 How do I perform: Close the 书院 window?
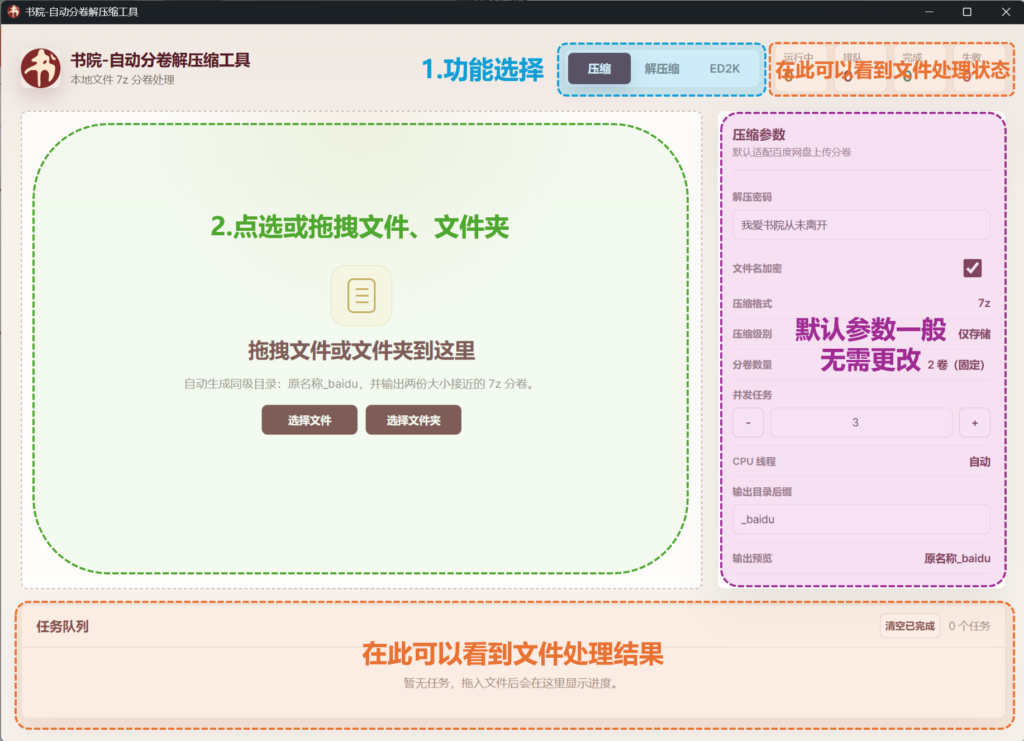(1006, 12)
